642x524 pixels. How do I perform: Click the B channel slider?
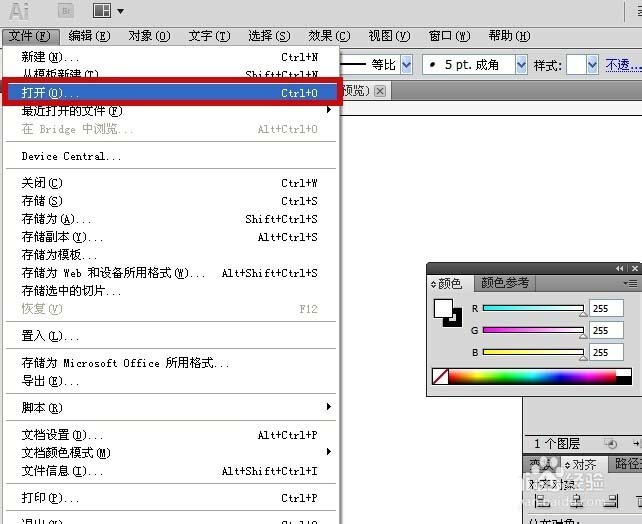click(533, 352)
